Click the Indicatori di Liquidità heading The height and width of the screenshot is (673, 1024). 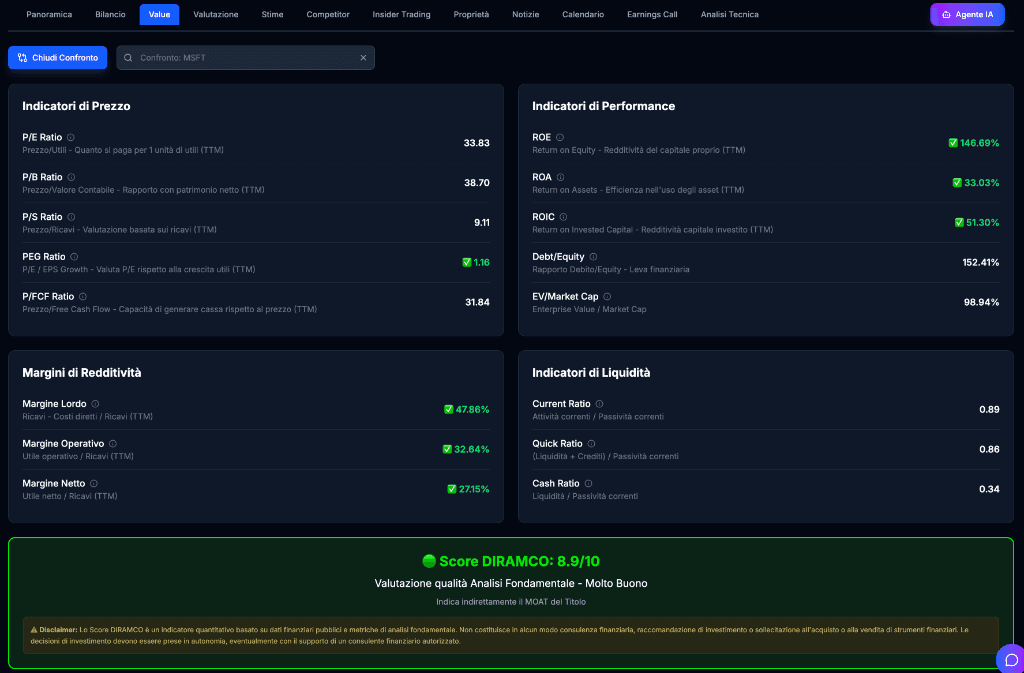pos(591,373)
